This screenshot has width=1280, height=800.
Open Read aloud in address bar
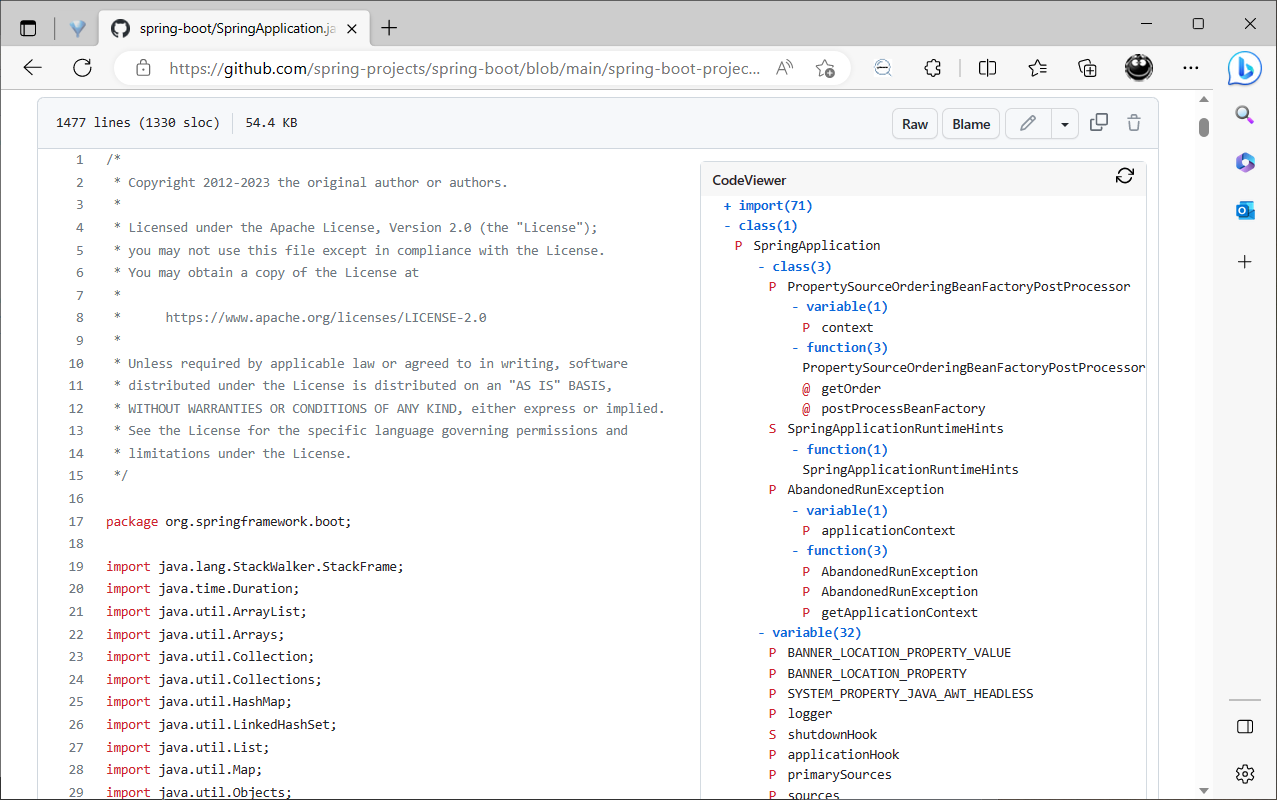point(785,68)
